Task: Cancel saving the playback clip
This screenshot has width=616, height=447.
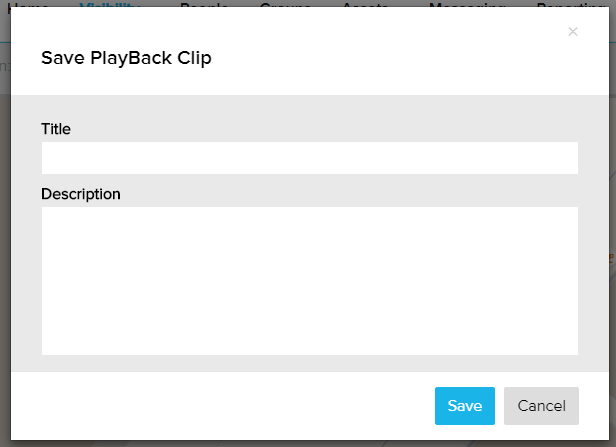Action: tap(541, 406)
